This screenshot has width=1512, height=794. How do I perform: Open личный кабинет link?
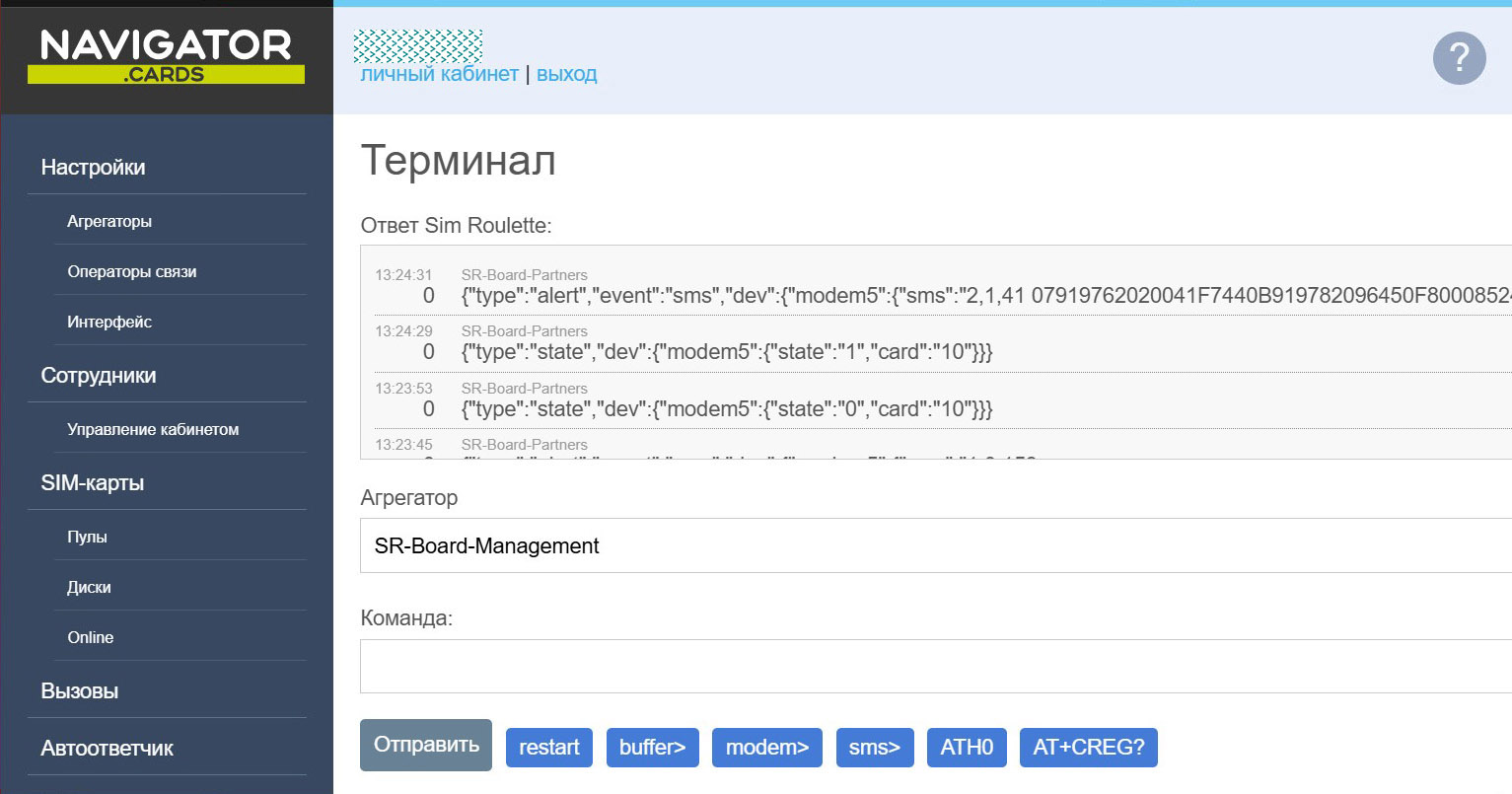pos(439,74)
